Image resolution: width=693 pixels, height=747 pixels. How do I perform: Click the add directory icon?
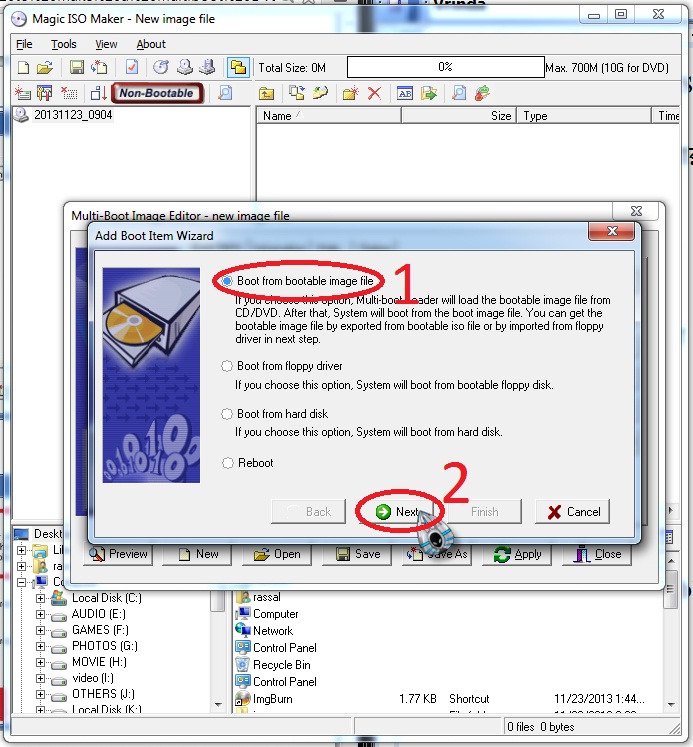(320, 93)
